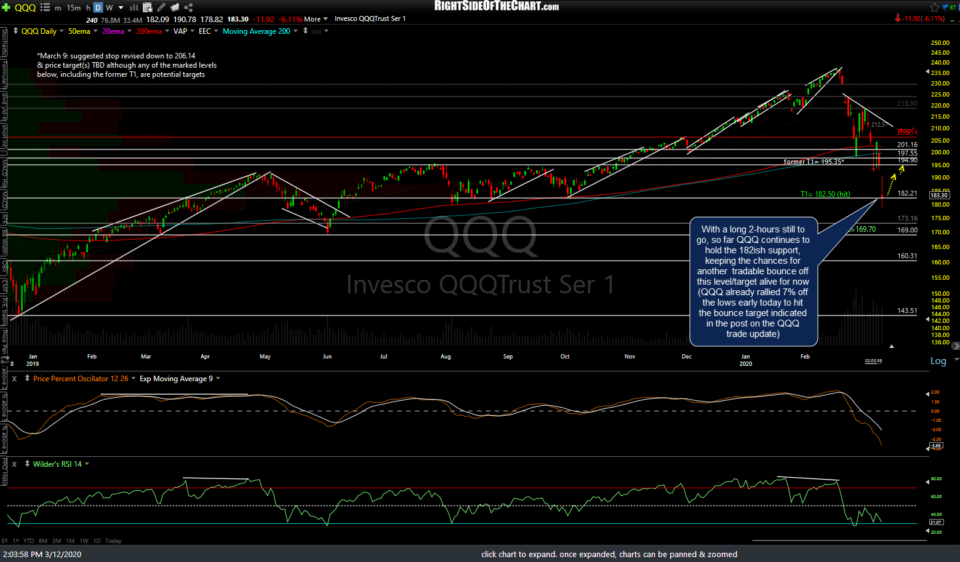Click the favorite star icon at top right
This screenshot has width=960, height=562.
click(x=934, y=7)
